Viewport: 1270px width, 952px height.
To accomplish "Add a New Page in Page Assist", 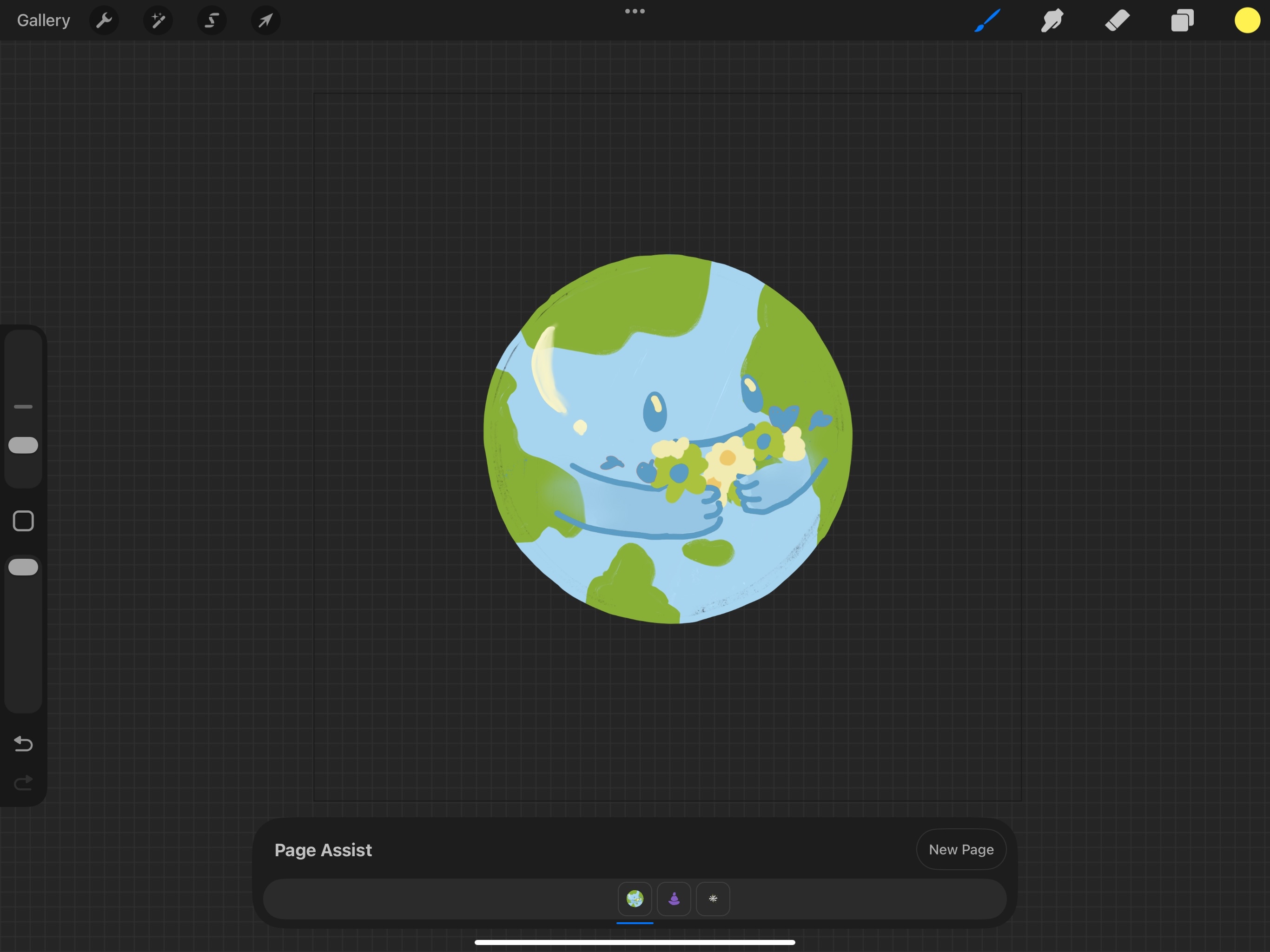I will pyautogui.click(x=960, y=849).
